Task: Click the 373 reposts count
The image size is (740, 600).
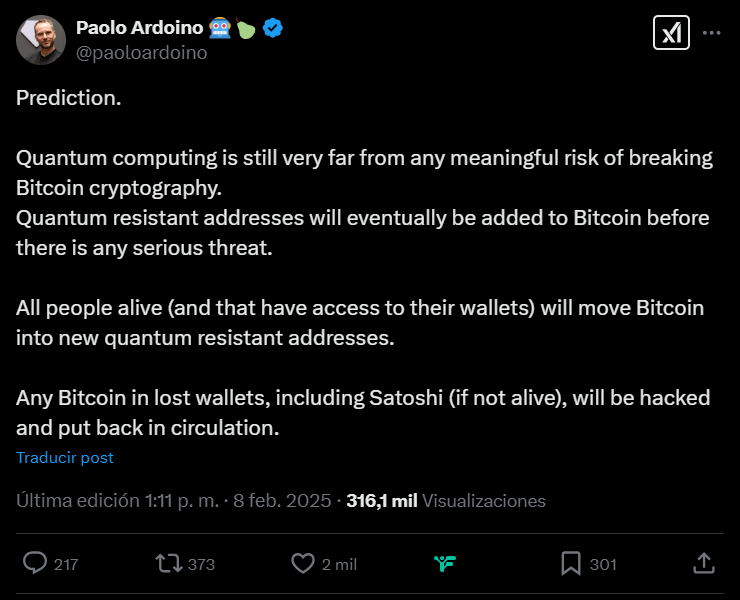Action: coord(201,564)
